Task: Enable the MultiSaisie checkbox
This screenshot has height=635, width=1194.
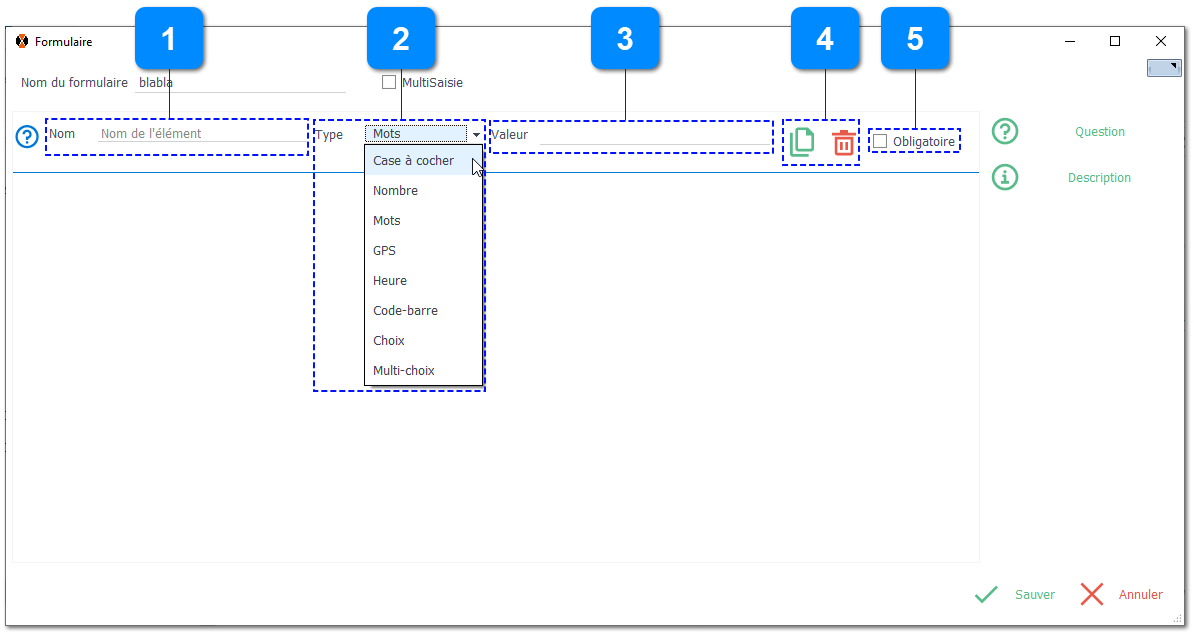Action: (389, 83)
